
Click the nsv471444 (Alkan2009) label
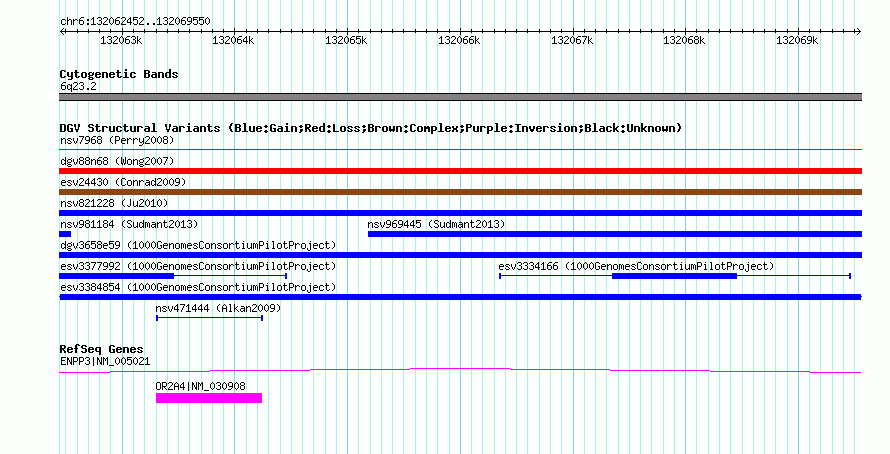(218, 308)
